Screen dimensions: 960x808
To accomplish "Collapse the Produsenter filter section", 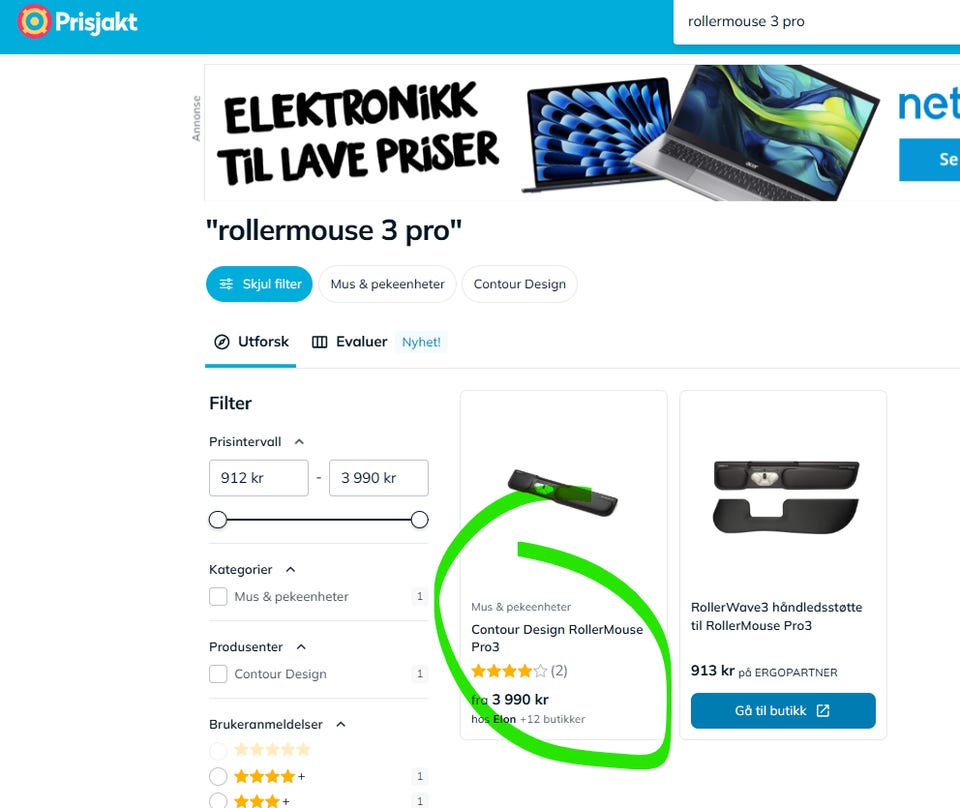I will point(301,647).
